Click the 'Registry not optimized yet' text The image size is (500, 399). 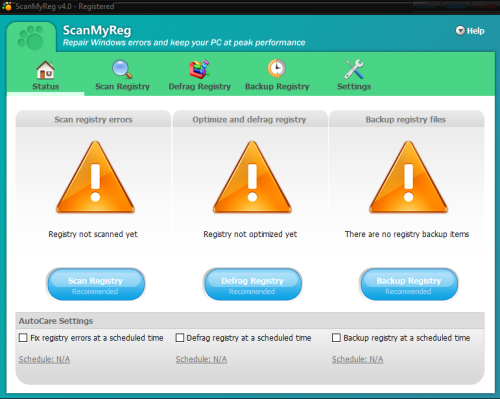click(x=250, y=234)
